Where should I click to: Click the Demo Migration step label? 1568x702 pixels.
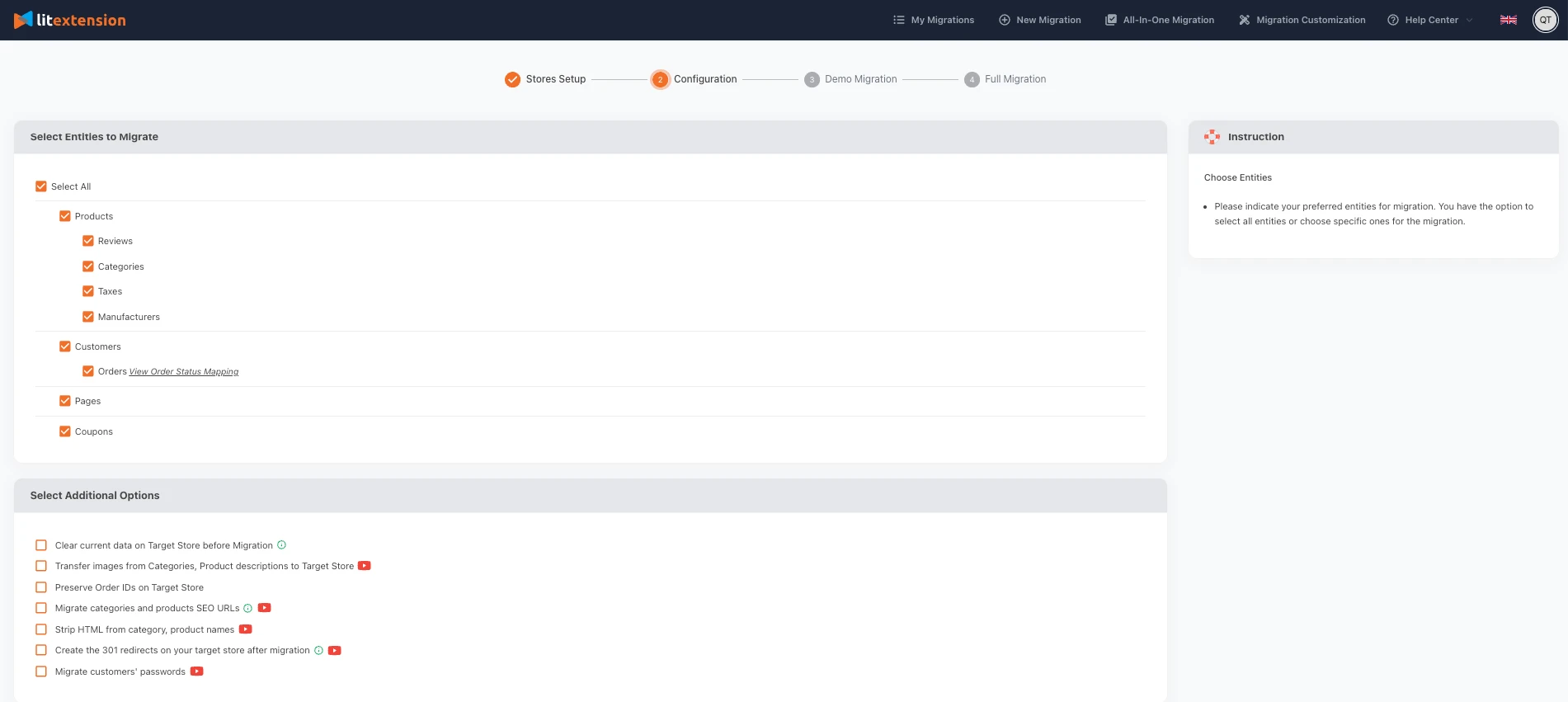click(861, 79)
